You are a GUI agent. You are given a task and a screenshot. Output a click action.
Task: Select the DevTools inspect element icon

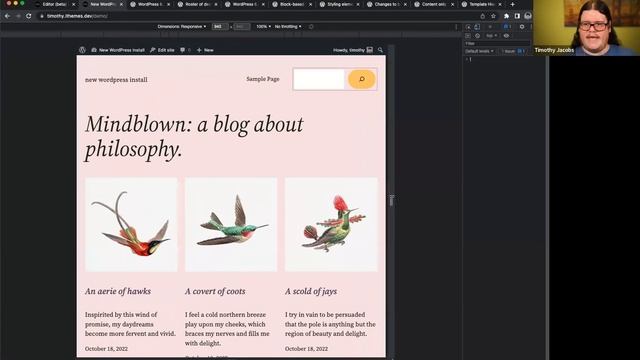pos(468,27)
